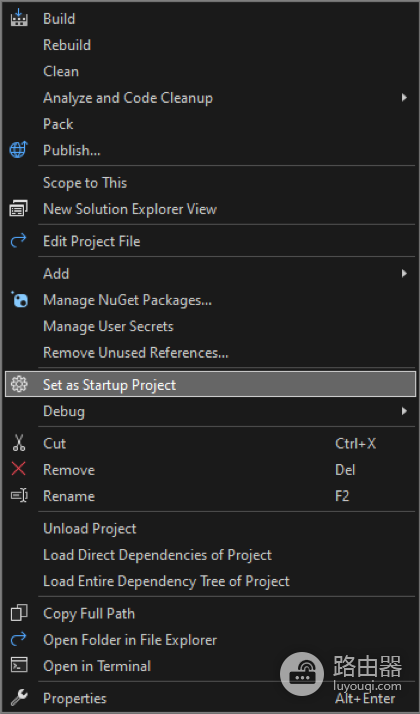This screenshot has width=420, height=714.
Task: Click the red X Remove icon
Action: point(19,469)
